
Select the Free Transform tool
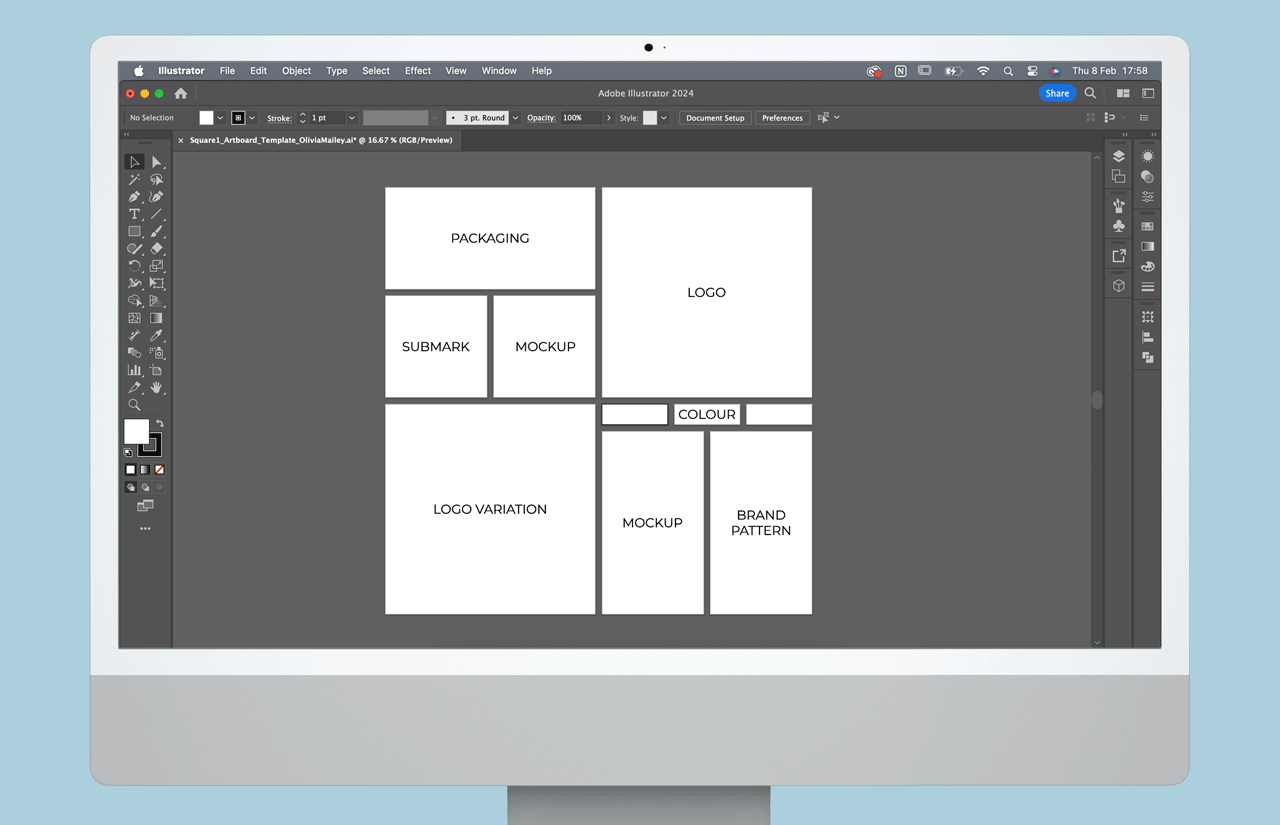(x=156, y=283)
